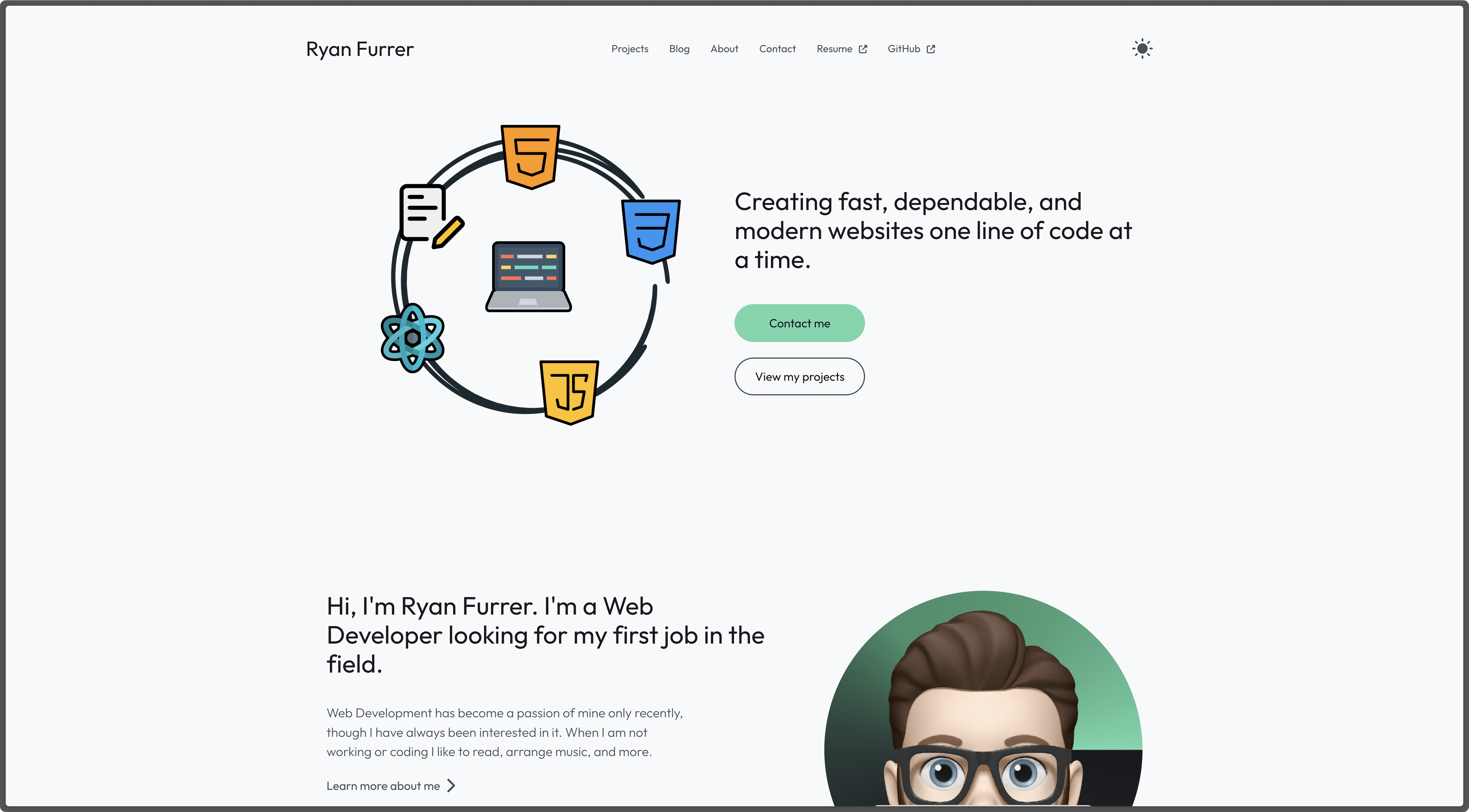Screen dimensions: 1469x812
Task: Click the View my projects button
Action: pyautogui.click(x=800, y=376)
